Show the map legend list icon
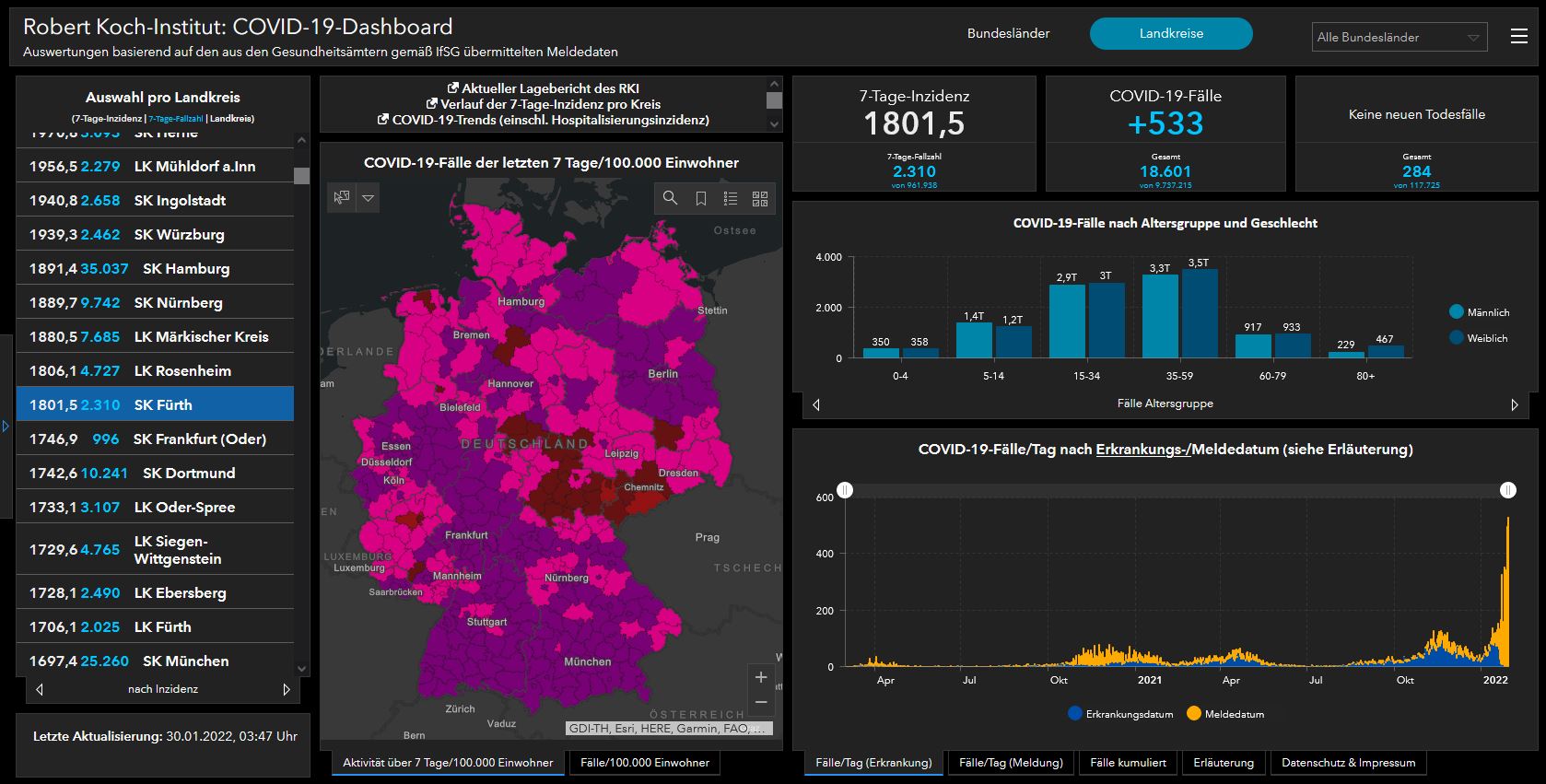 731,198
